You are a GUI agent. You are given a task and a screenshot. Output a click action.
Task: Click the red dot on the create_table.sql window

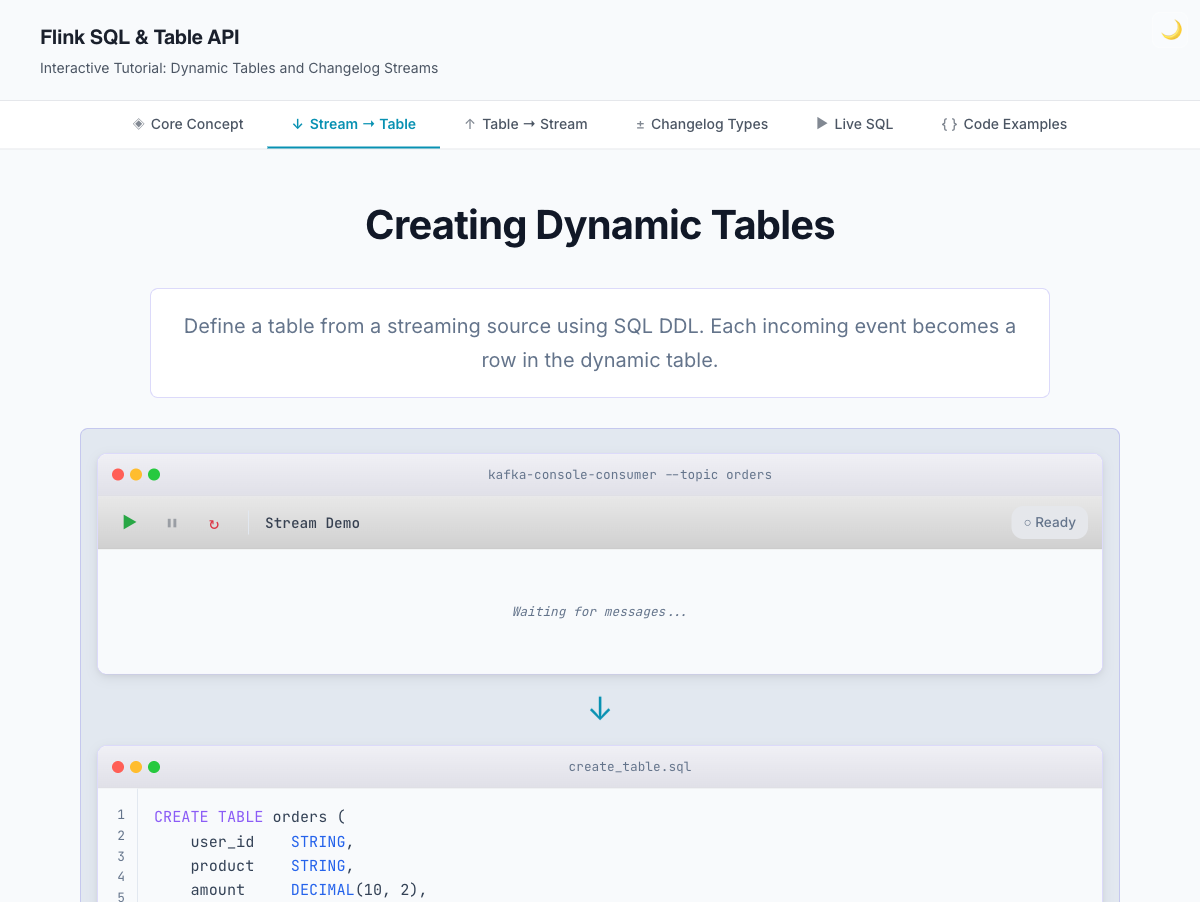point(118,767)
